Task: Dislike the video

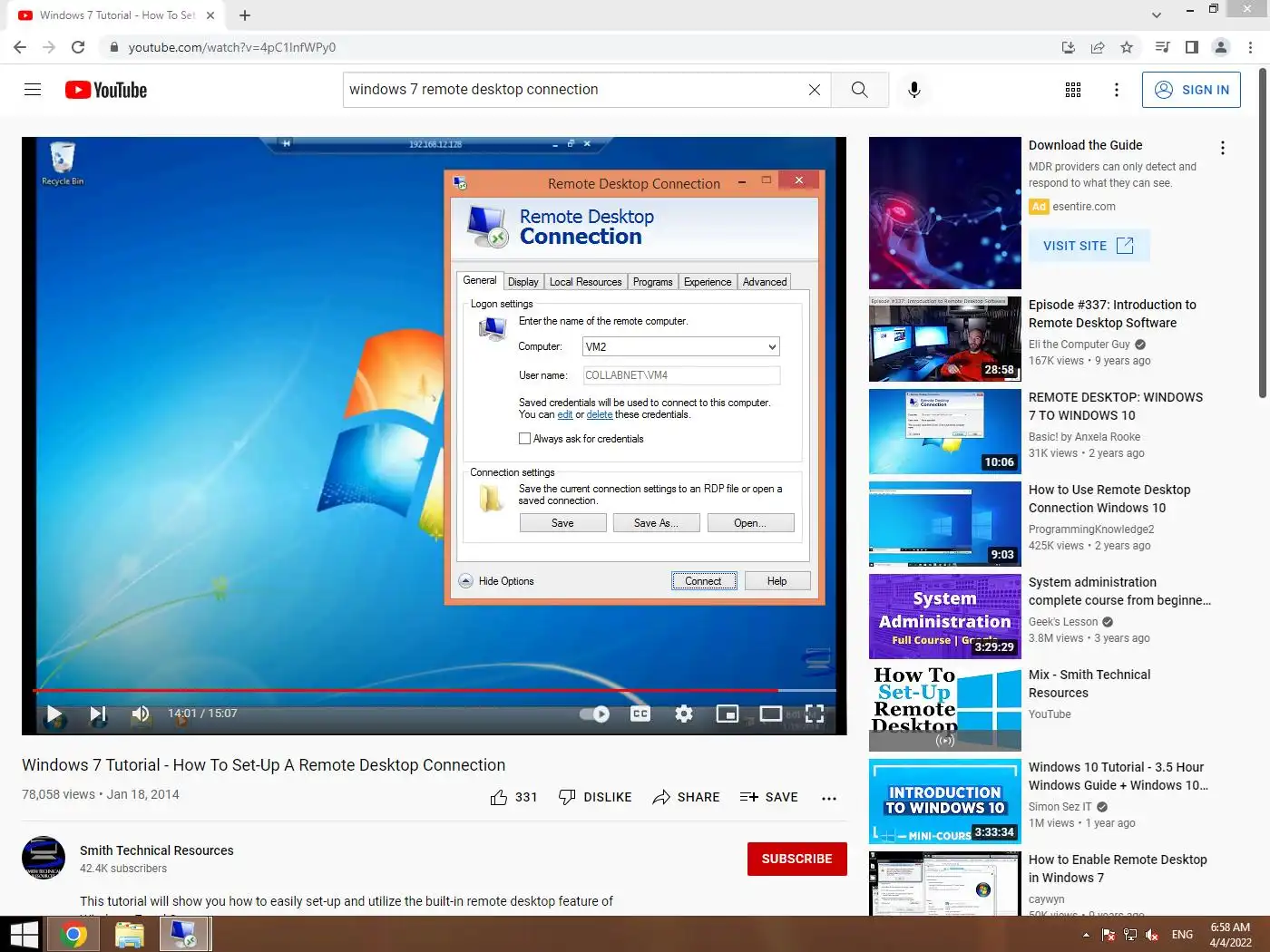Action: [x=595, y=797]
